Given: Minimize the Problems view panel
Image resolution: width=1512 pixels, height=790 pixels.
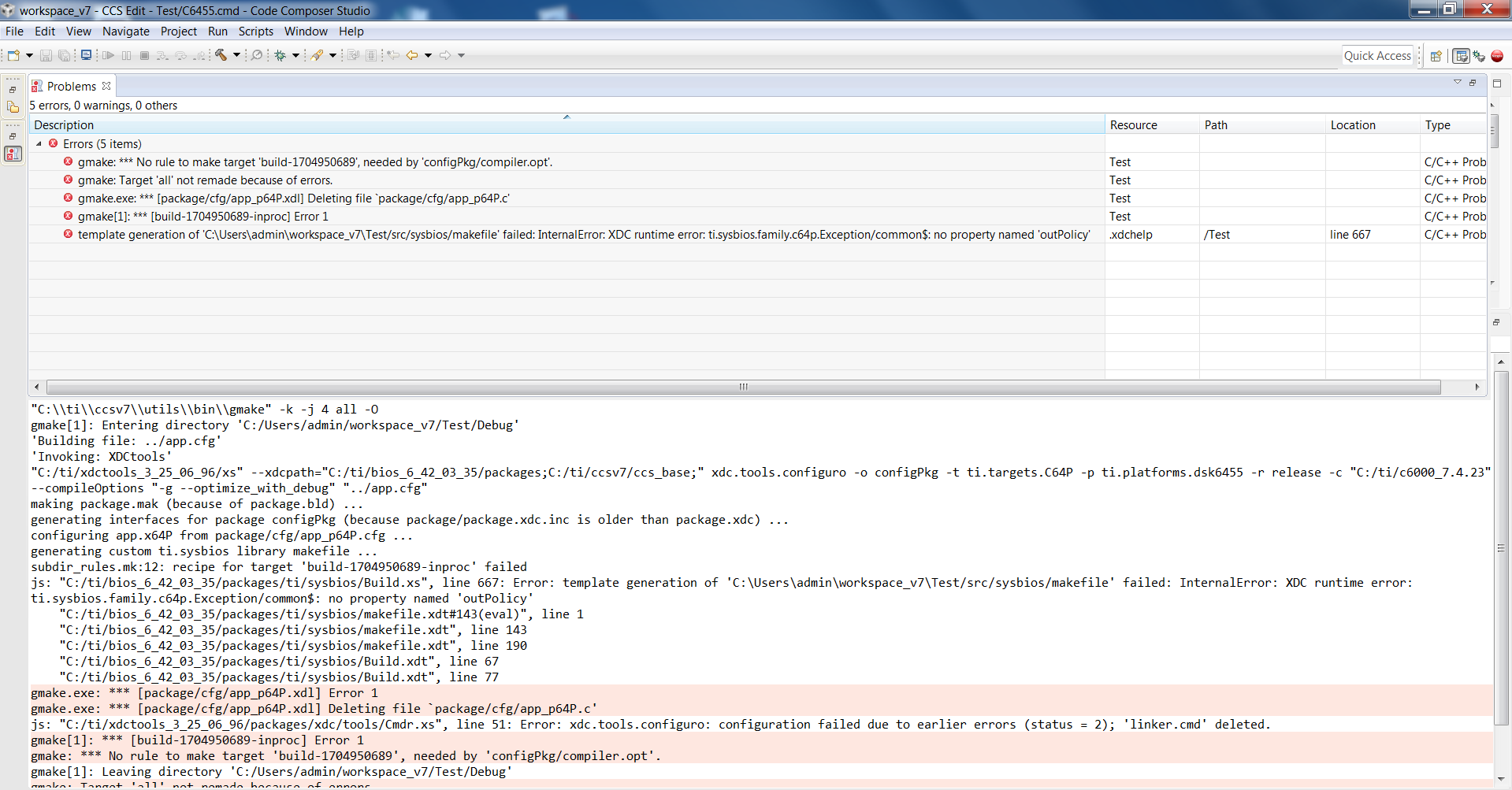Looking at the screenshot, I should 1473,82.
